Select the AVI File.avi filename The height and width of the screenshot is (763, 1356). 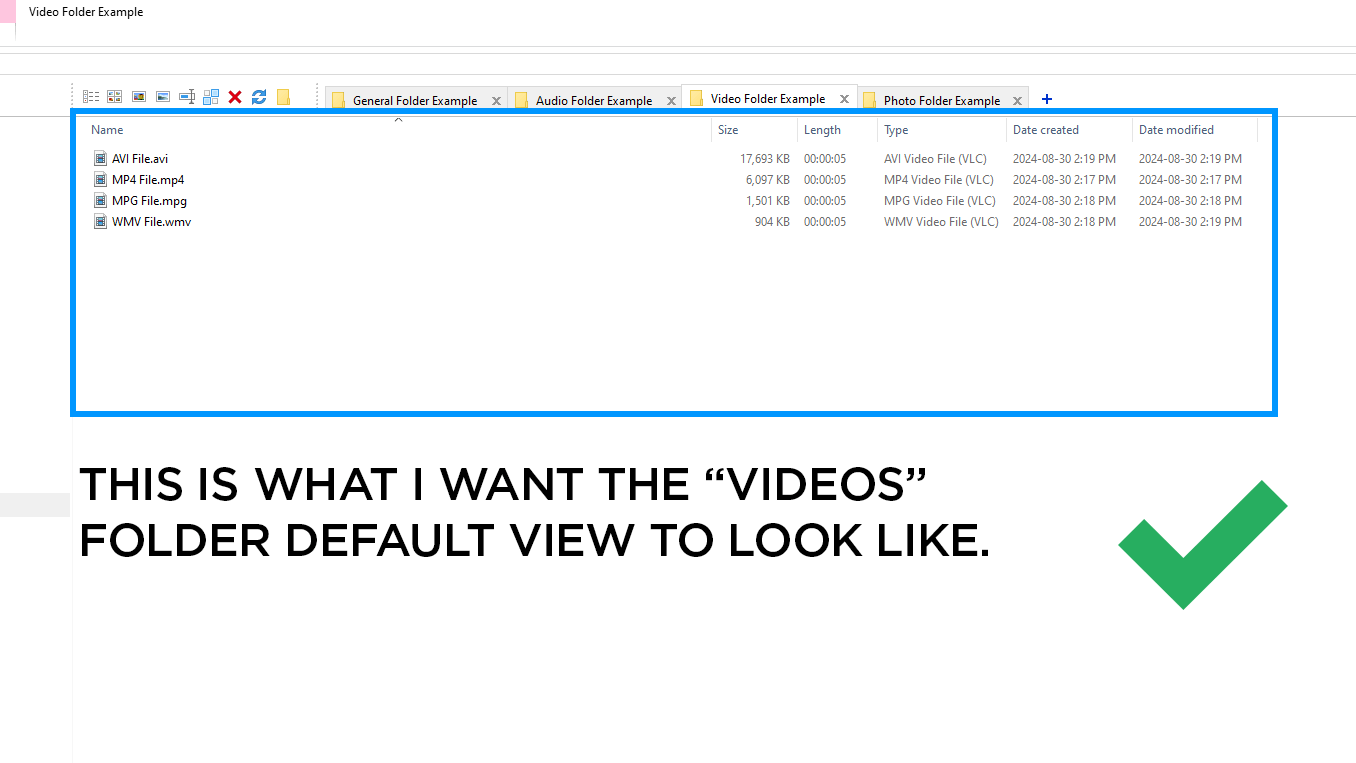point(140,158)
